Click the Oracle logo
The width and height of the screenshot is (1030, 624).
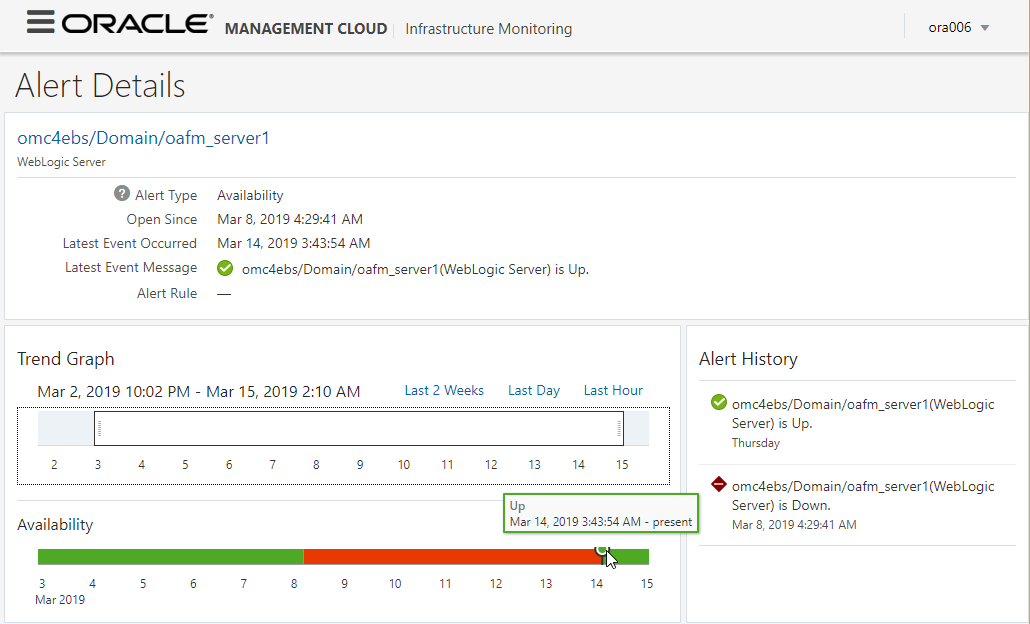point(138,24)
